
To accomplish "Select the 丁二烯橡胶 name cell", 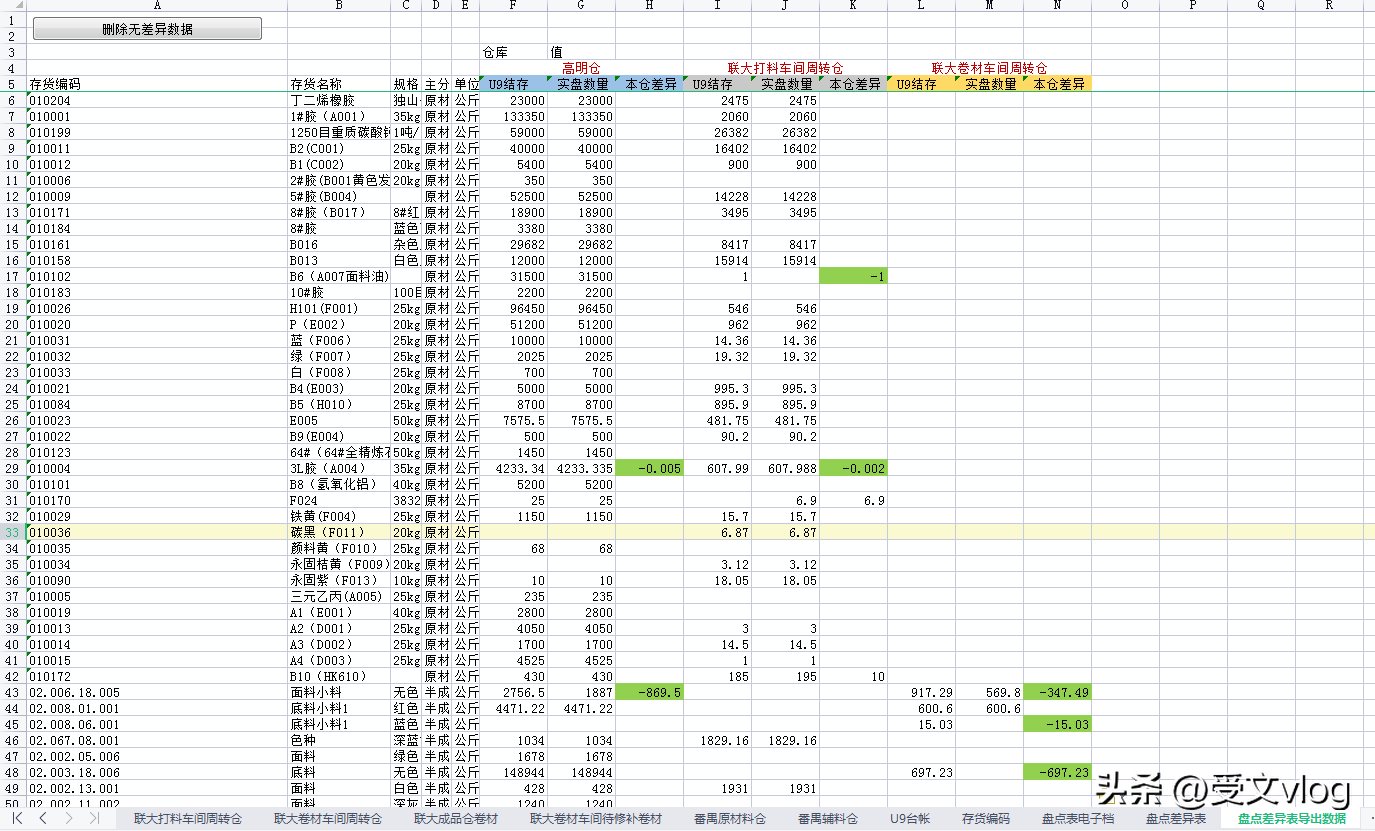I will (339, 100).
